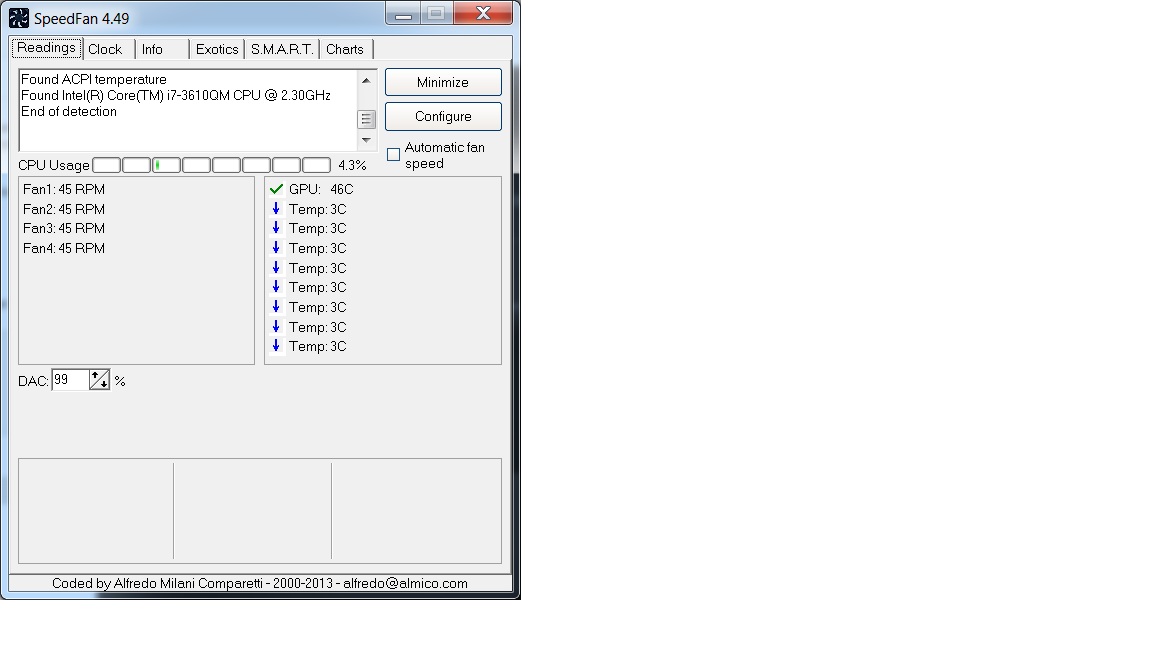This screenshot has height=648, width=1152.
Task: Open the S.M.A.R.T. tab
Action: (282, 49)
